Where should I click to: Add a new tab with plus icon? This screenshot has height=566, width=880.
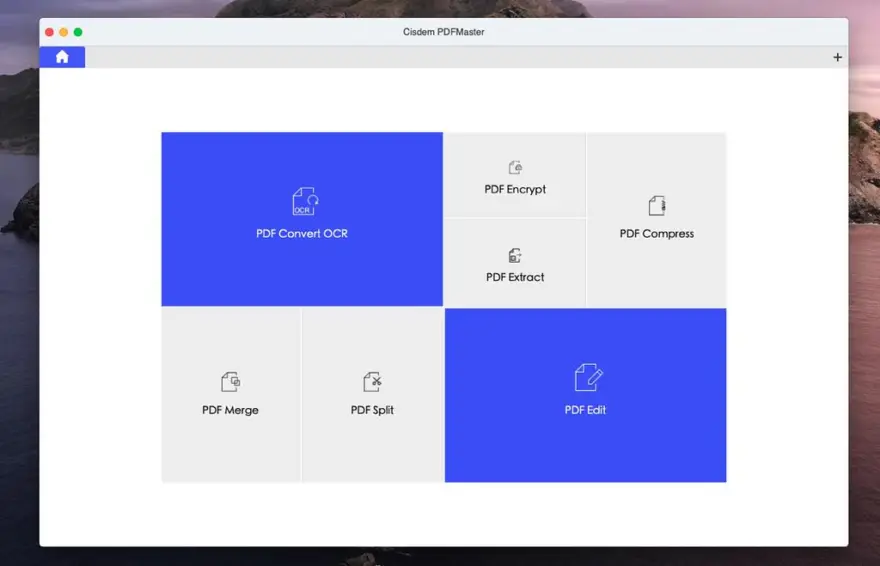(837, 57)
